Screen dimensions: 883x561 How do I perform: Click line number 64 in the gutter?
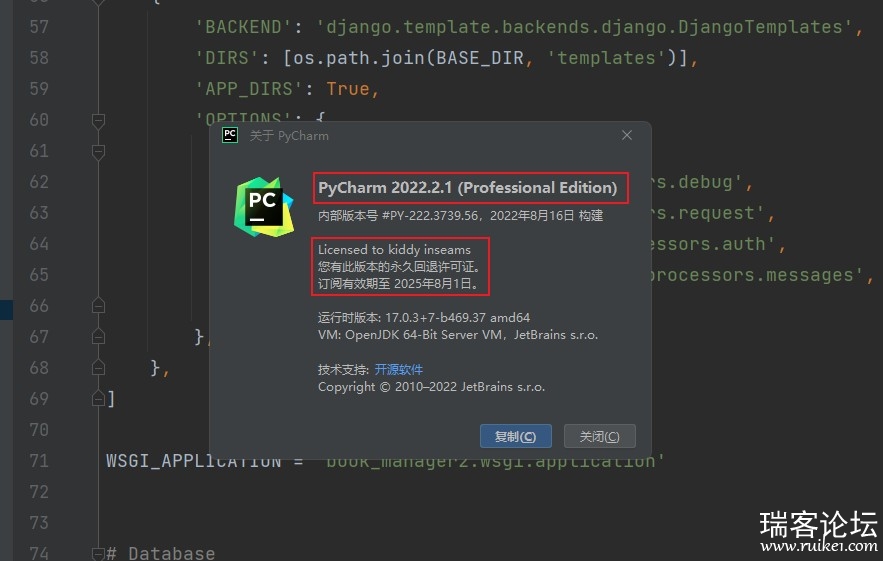[x=39, y=244]
